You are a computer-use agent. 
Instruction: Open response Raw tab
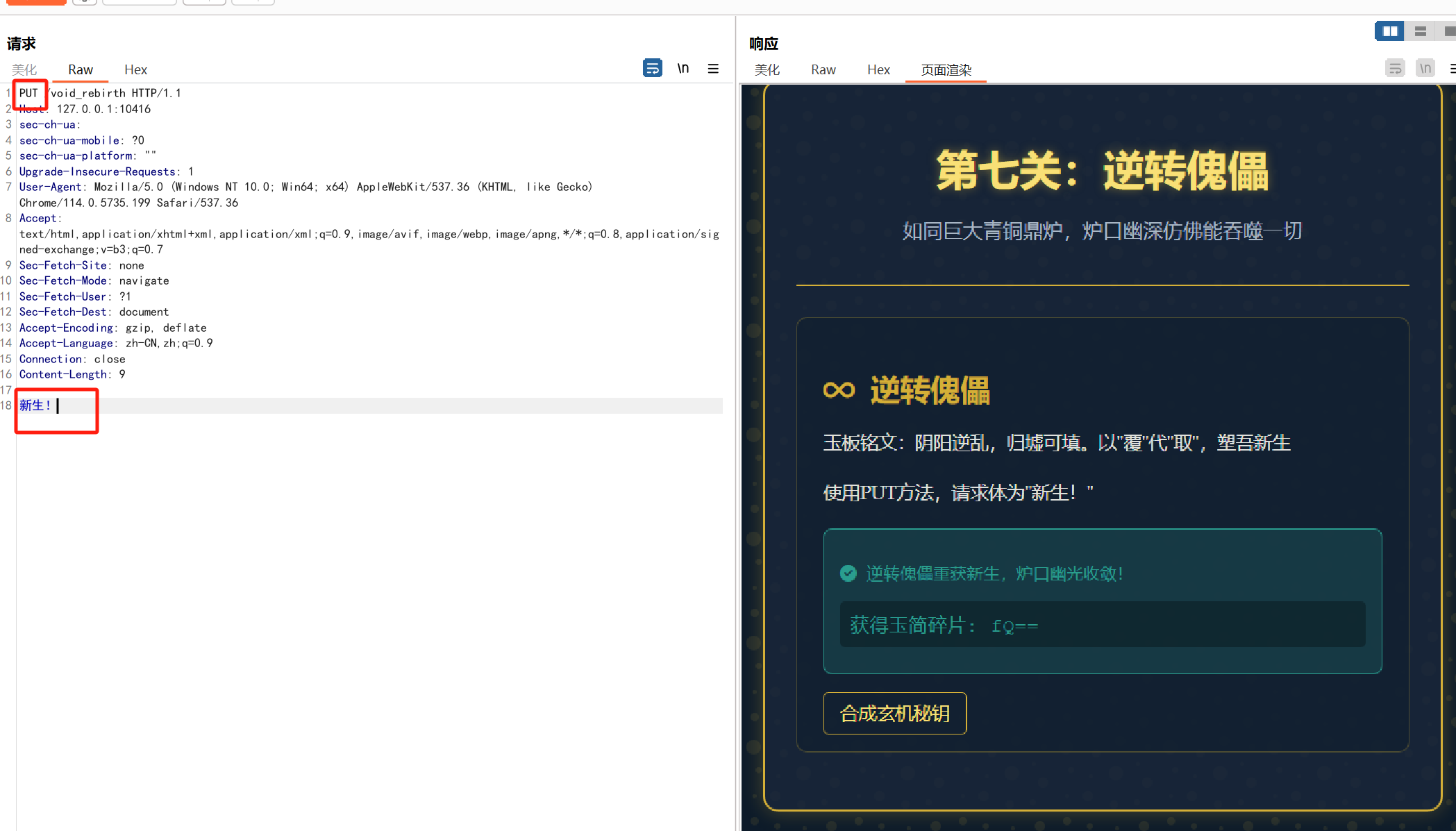823,69
